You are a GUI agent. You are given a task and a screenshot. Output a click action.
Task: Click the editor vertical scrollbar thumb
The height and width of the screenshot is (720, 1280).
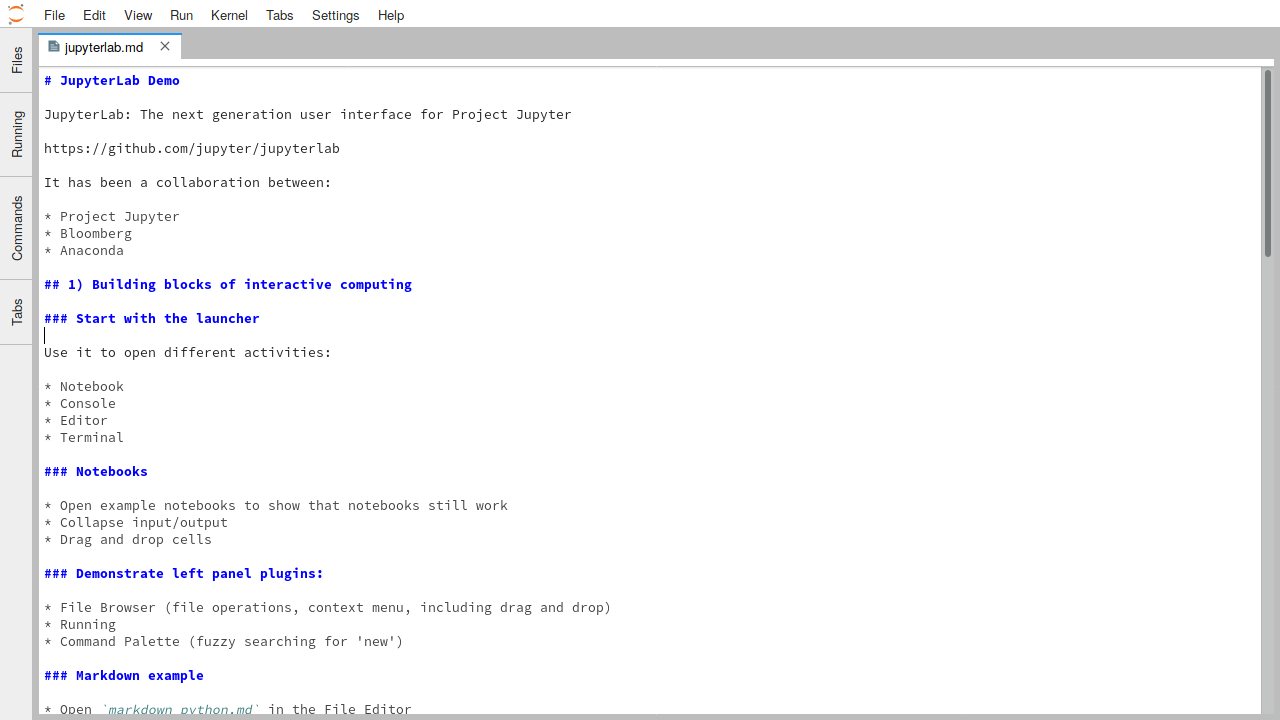click(1268, 163)
